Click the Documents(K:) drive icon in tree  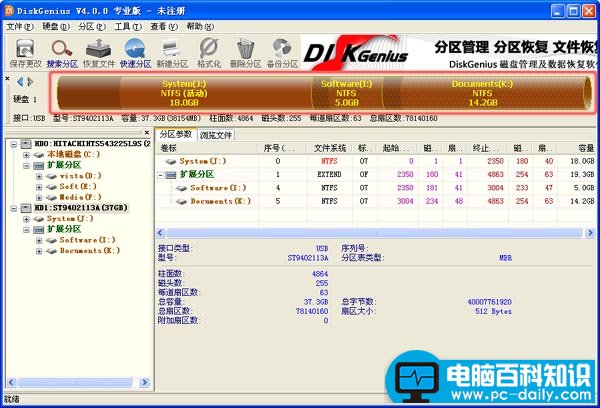51,251
